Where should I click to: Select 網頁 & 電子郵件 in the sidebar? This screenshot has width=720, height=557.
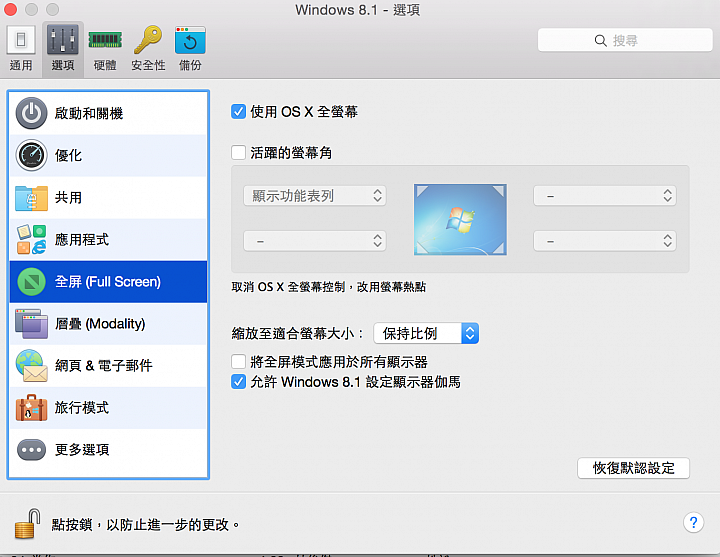(x=108, y=366)
